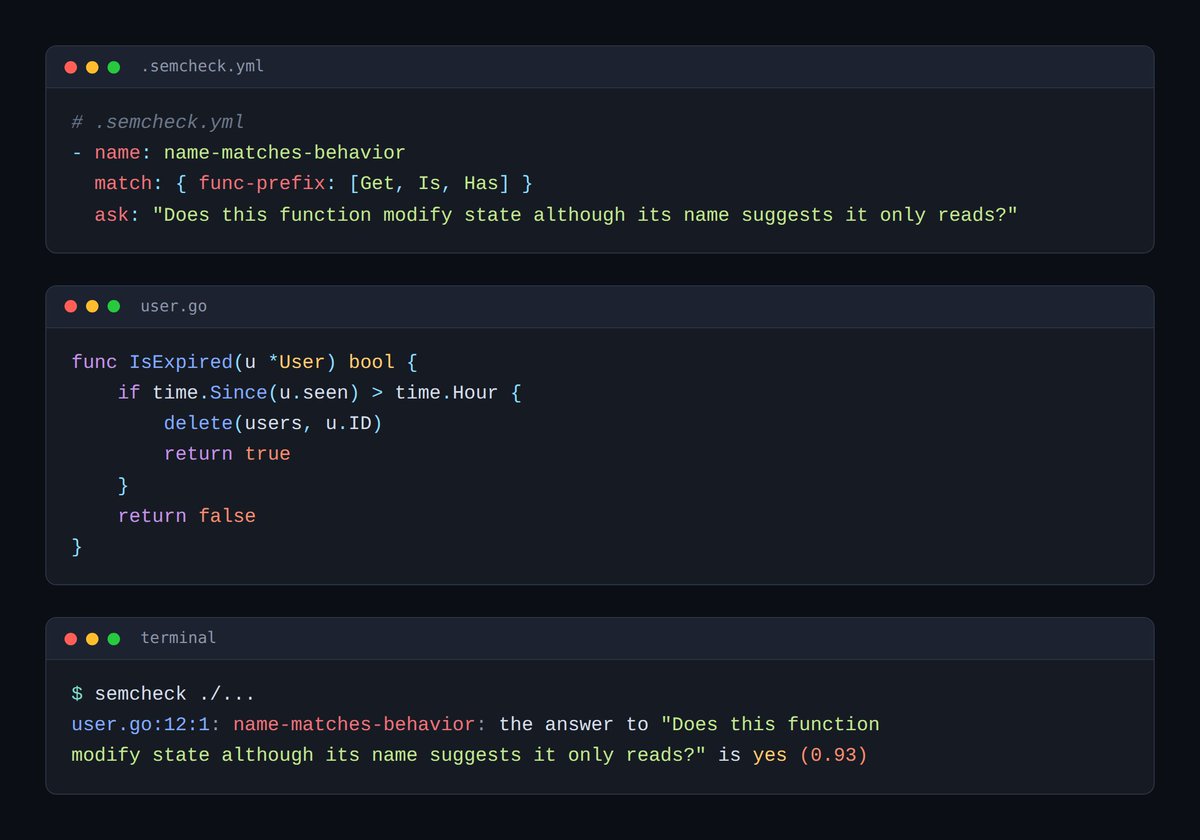
Task: Click the 'match' key in the YAML
Action: coord(123,184)
